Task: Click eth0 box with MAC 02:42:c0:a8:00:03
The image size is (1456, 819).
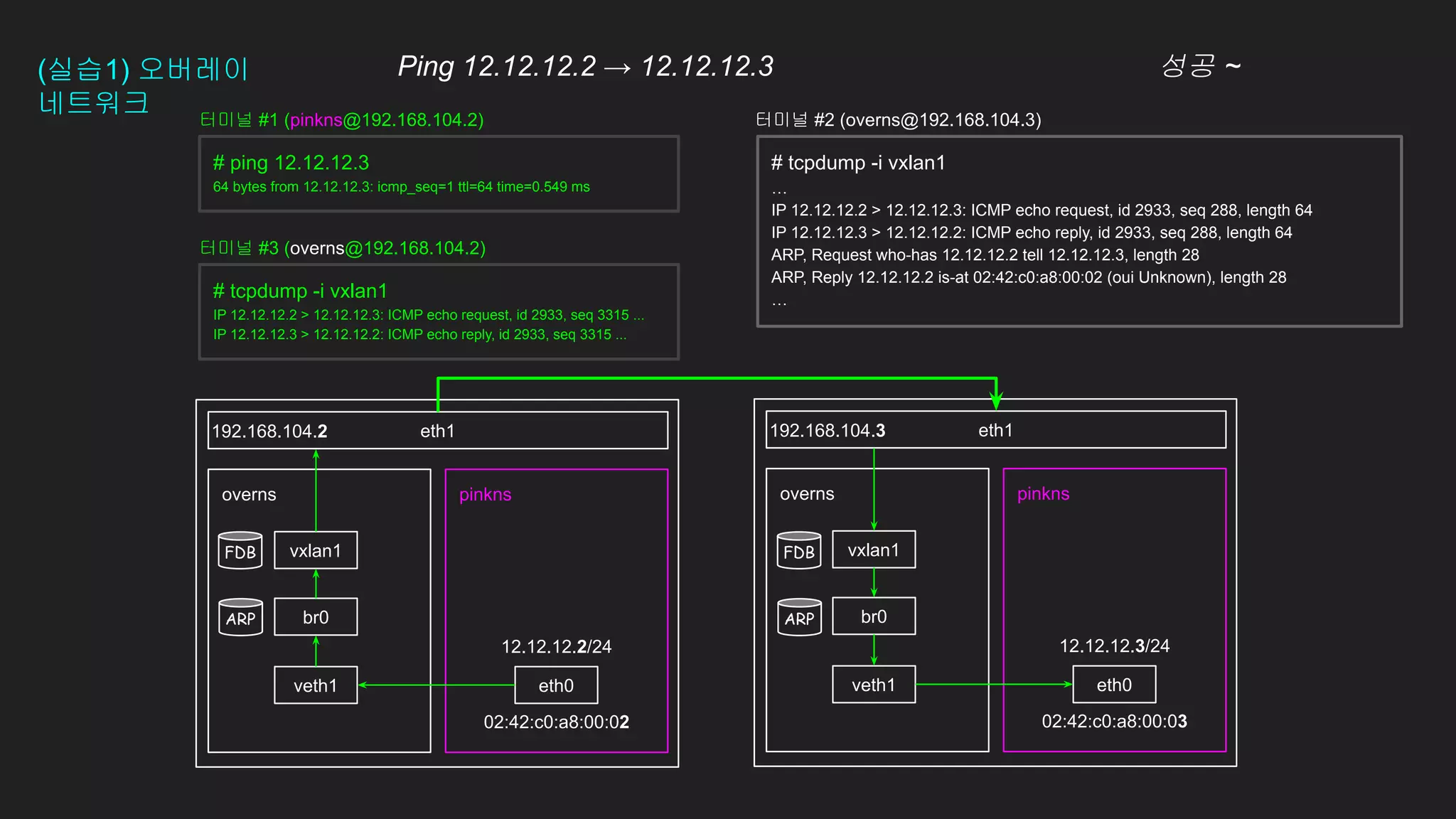Action: coord(1114,685)
